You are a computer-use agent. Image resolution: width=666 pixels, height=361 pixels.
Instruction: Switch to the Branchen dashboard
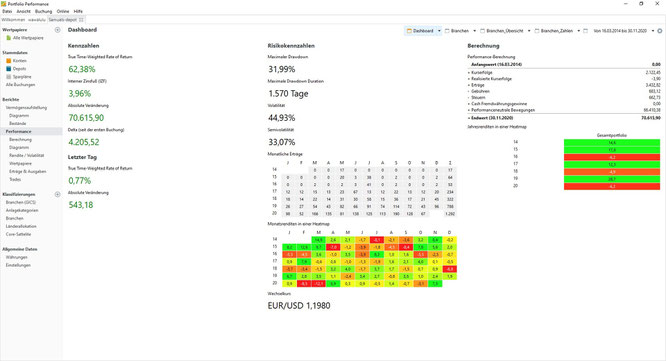[460, 31]
